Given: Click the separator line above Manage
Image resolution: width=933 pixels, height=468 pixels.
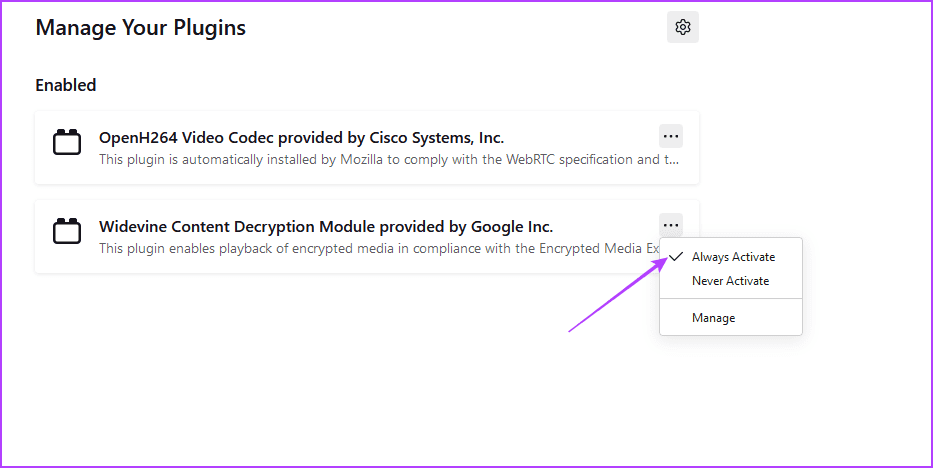Looking at the screenshot, I should coord(730,299).
